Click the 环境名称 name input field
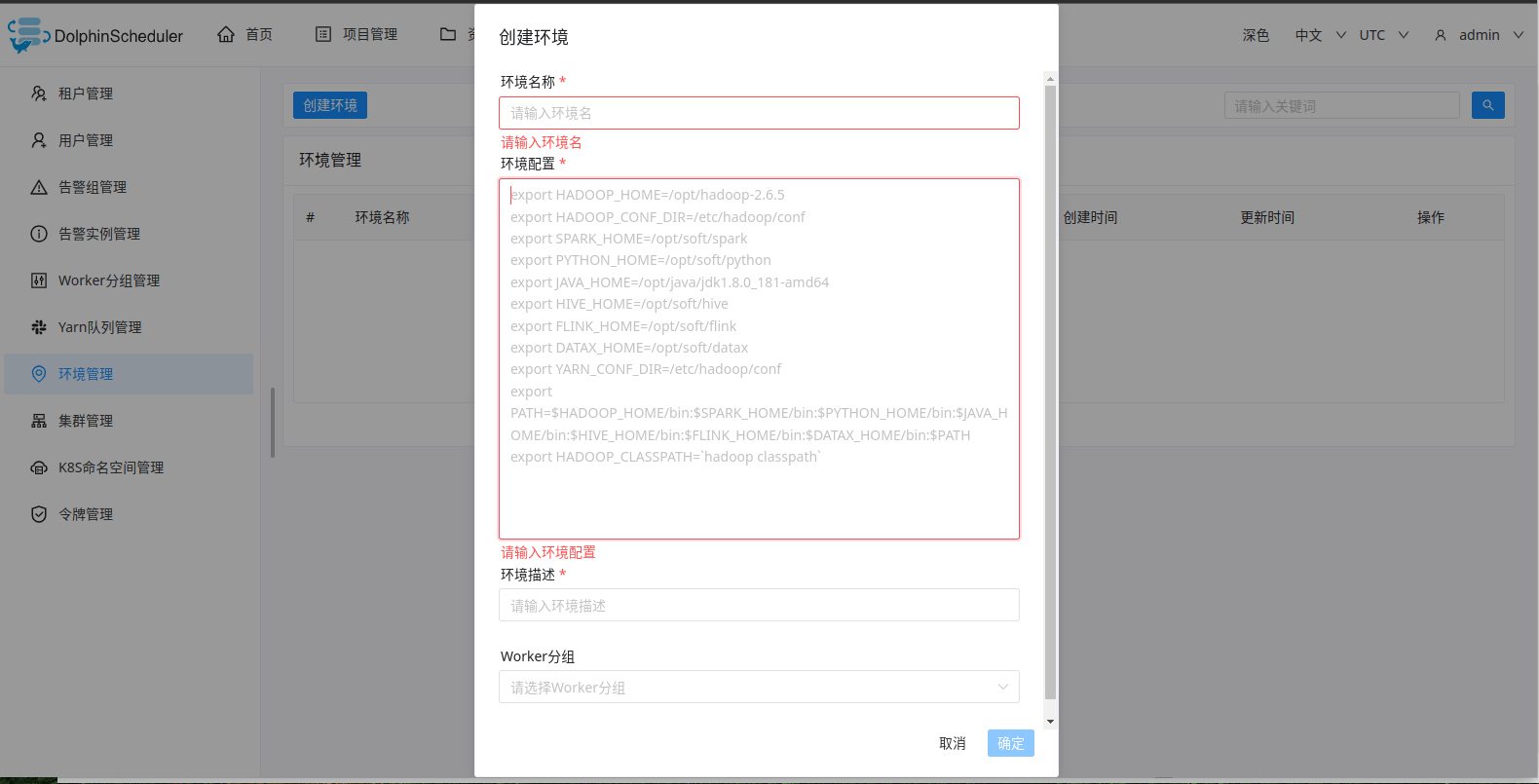This screenshot has height=784, width=1539. point(759,113)
